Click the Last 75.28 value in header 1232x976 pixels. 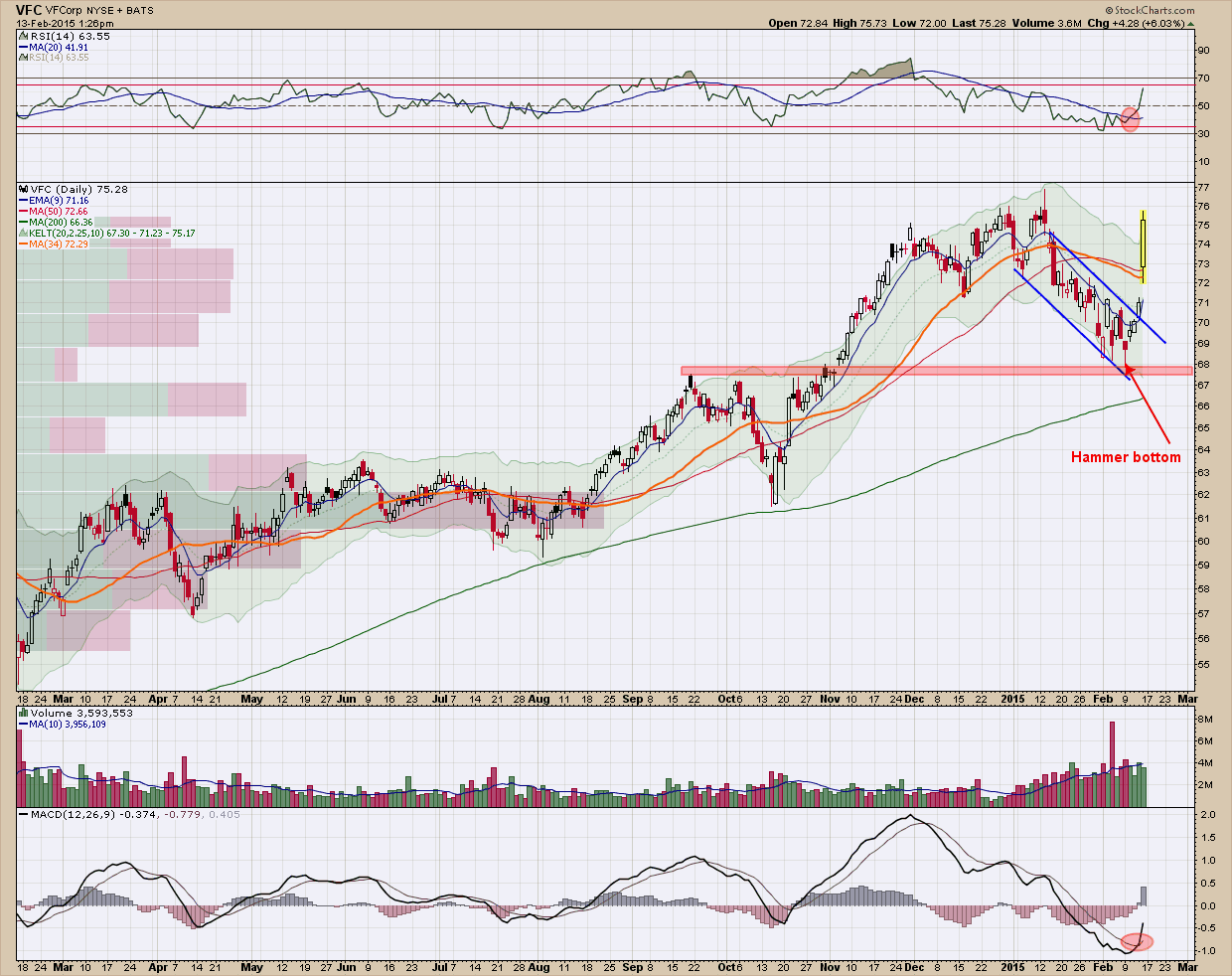978,23
